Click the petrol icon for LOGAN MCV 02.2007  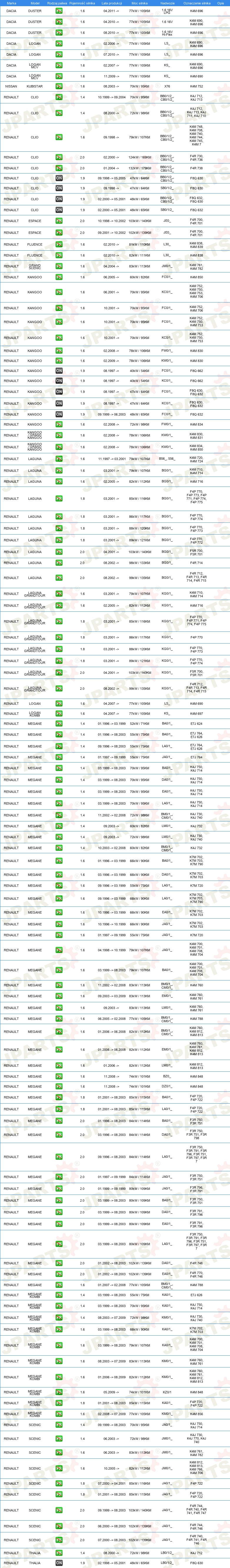[59, 65]
